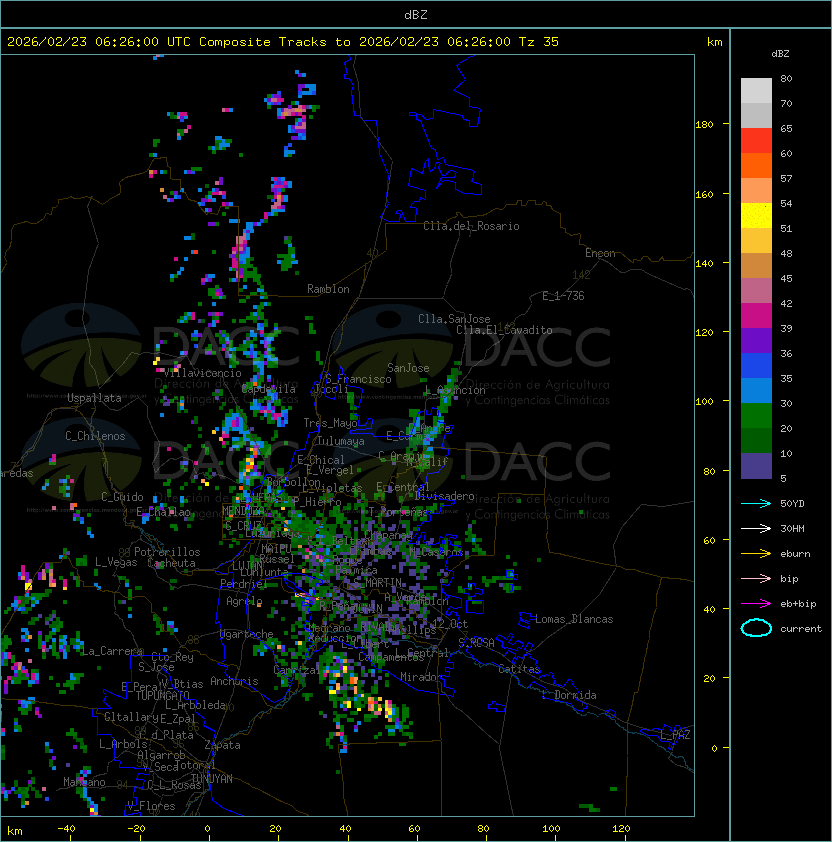This screenshot has width=832, height=842.
Task: Click the 'Clla.SanJose' map label
Action: [454, 319]
